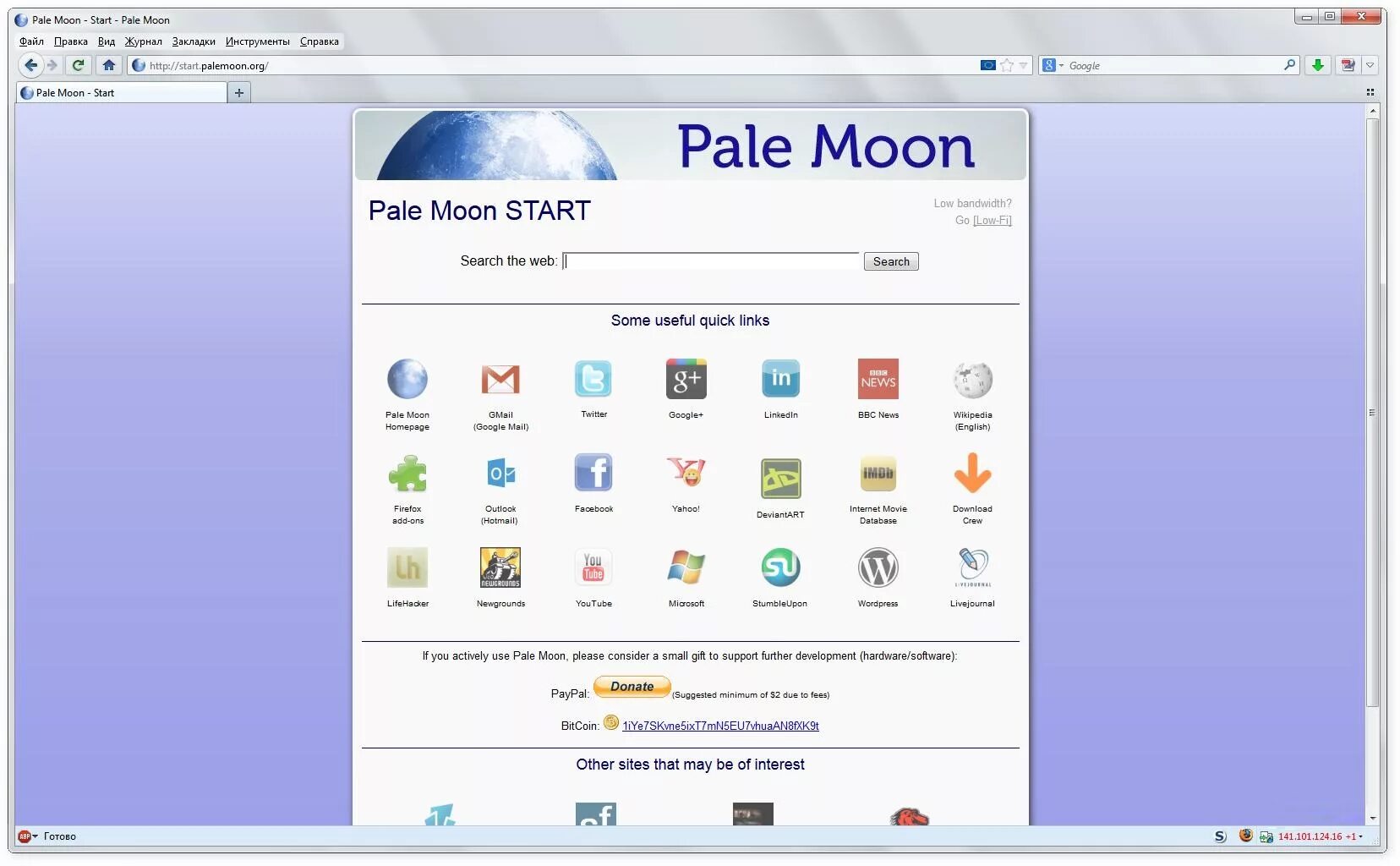Follow the Low-Fi link
This screenshot has width=1400, height=866.
tap(993, 220)
